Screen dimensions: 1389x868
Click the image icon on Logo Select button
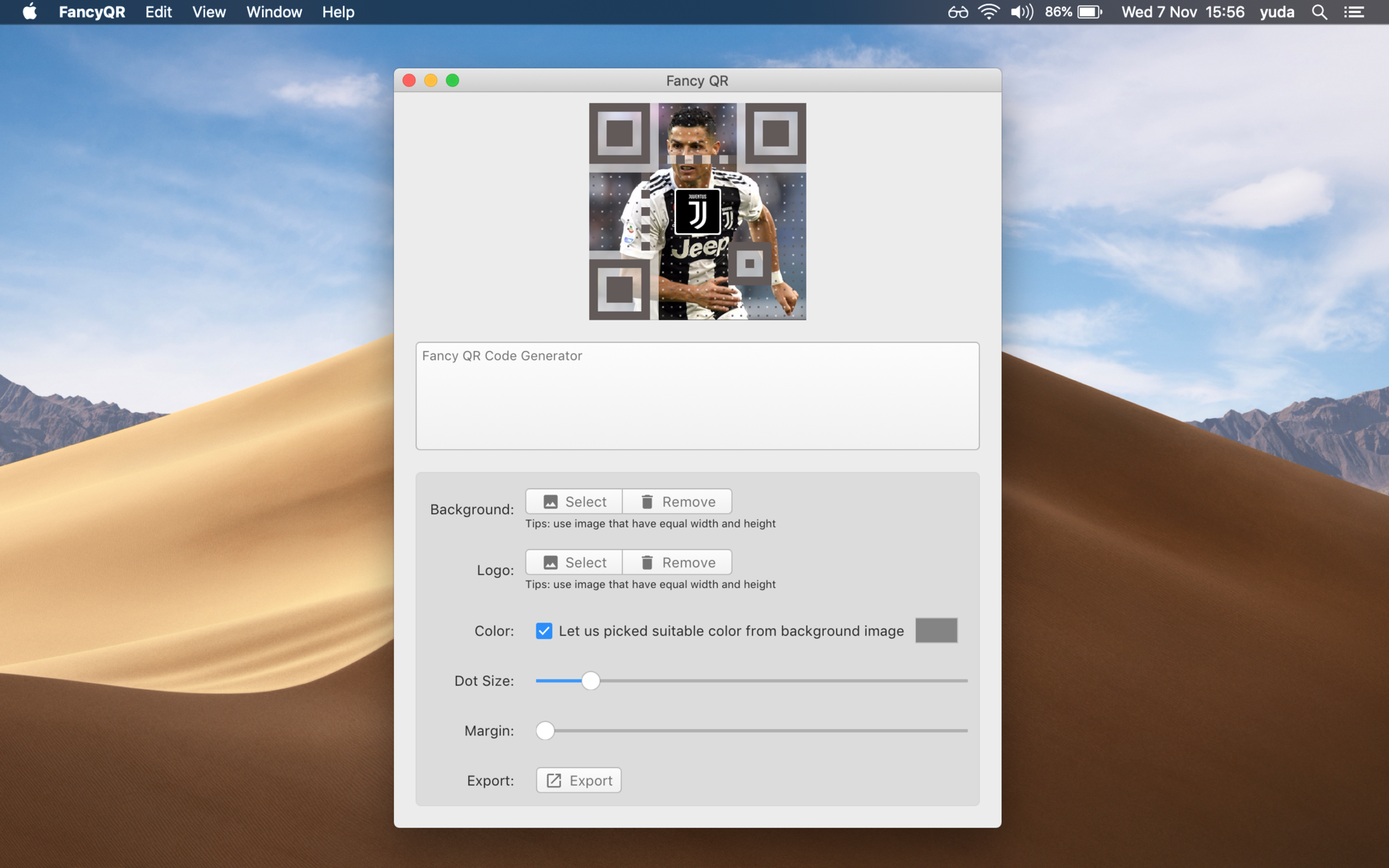pyautogui.click(x=550, y=562)
